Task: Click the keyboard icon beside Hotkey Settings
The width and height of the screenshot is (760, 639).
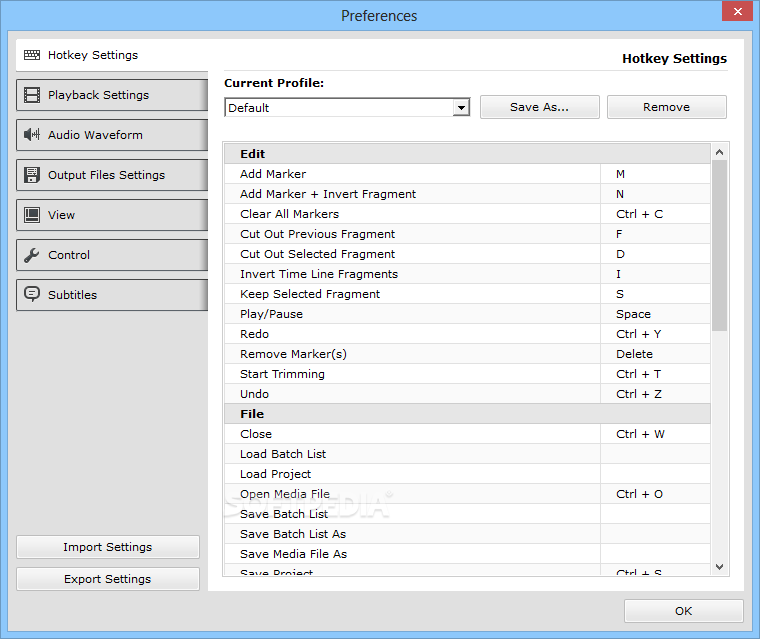Action: pos(32,55)
